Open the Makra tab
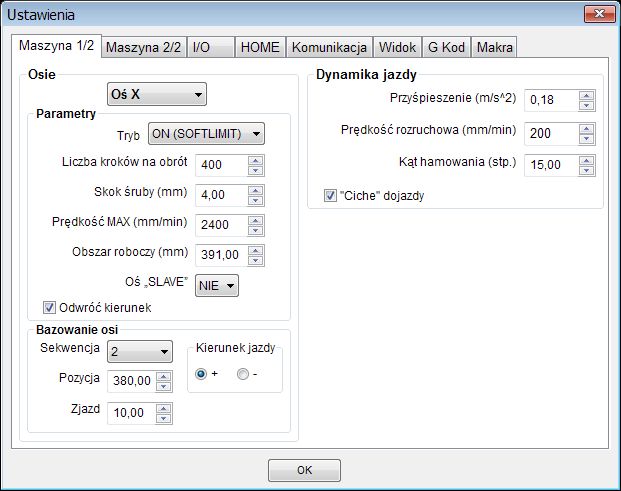 pos(494,48)
